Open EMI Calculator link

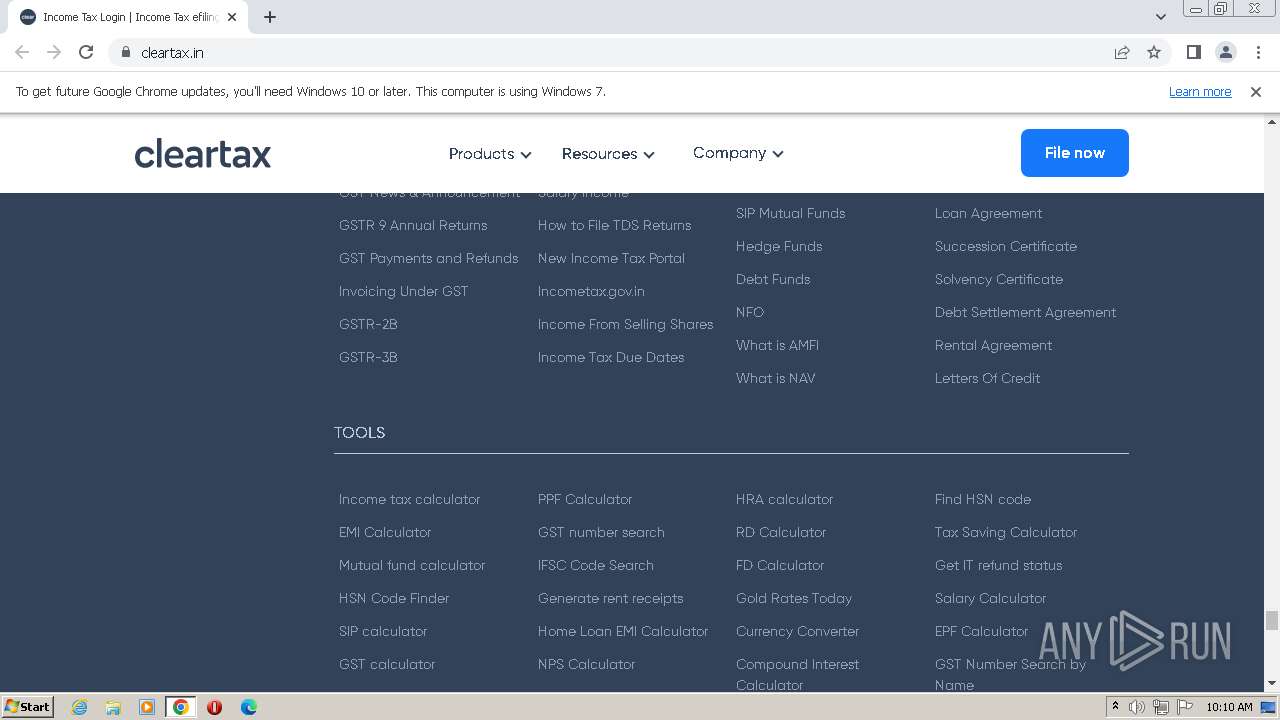coord(385,532)
